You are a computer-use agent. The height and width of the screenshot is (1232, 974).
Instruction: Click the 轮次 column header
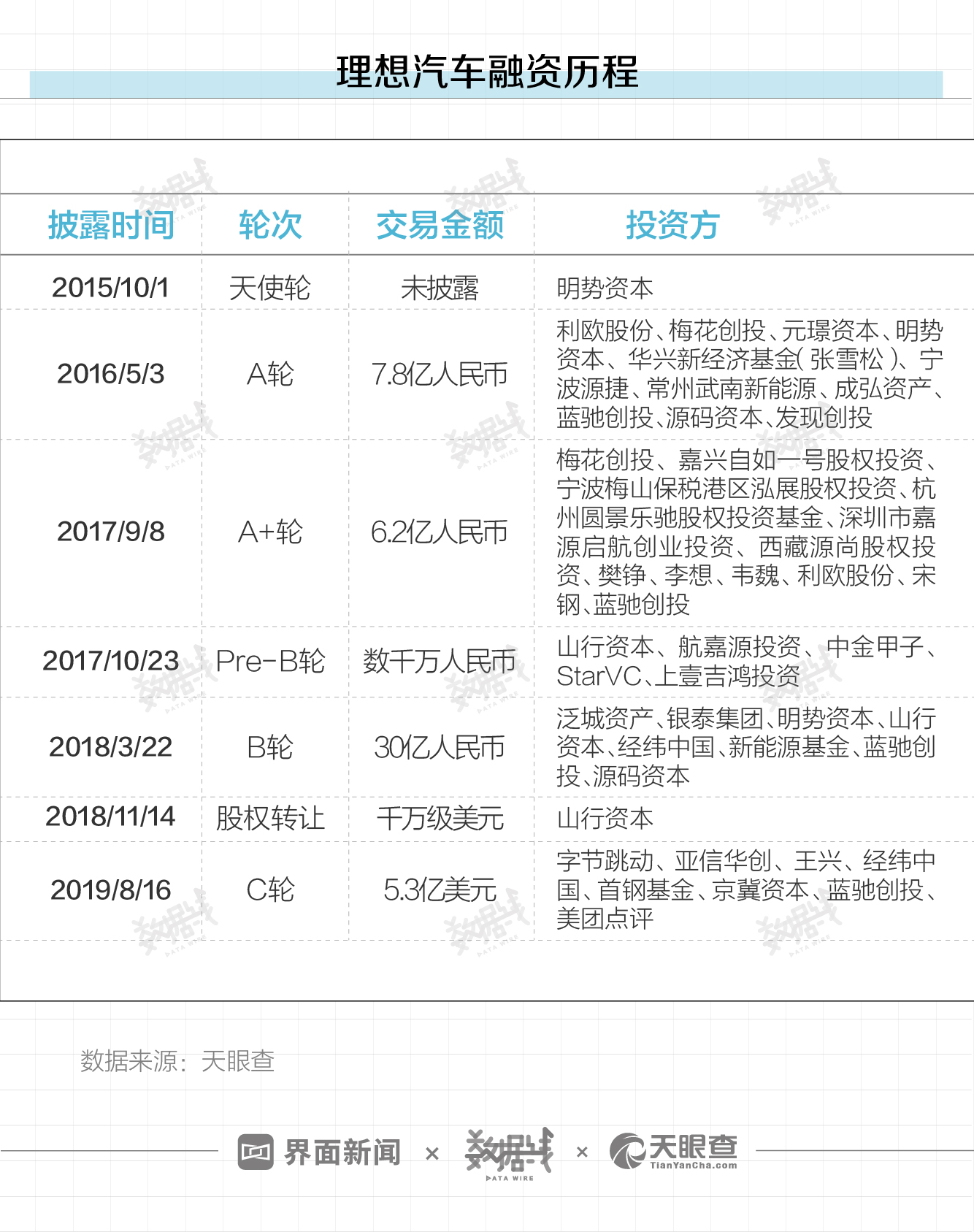270,225
